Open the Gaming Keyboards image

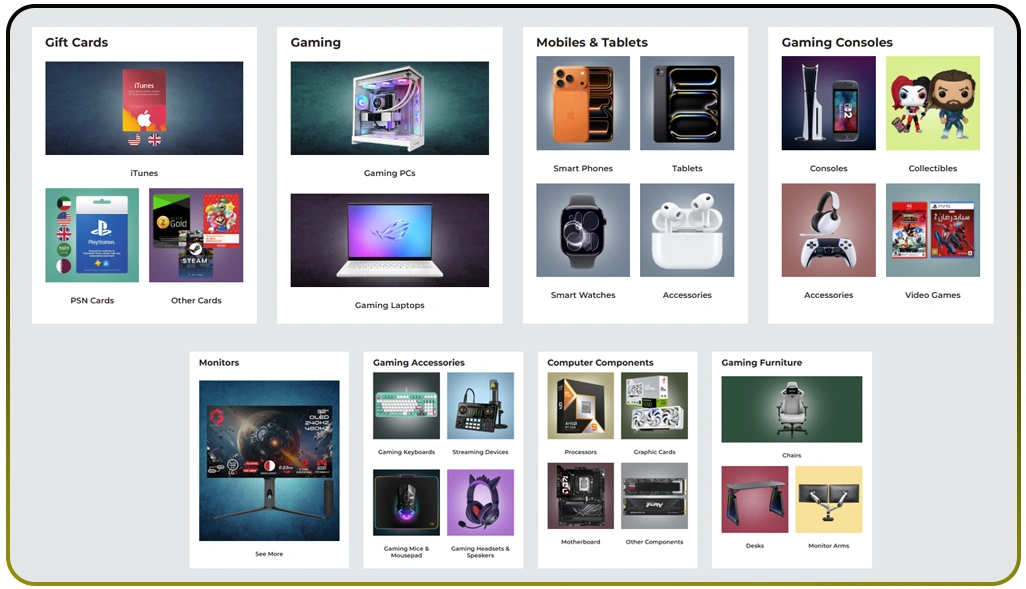pos(406,406)
